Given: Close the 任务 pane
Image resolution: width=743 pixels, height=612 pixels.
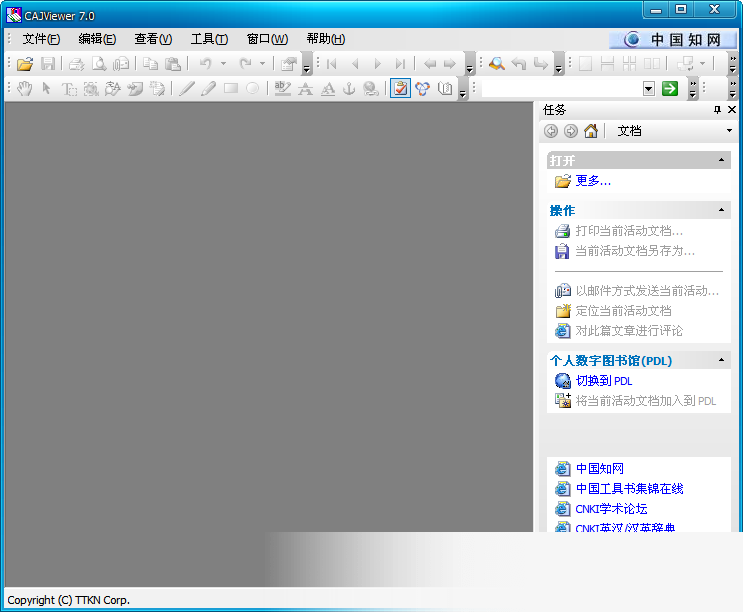Looking at the screenshot, I should 732,110.
